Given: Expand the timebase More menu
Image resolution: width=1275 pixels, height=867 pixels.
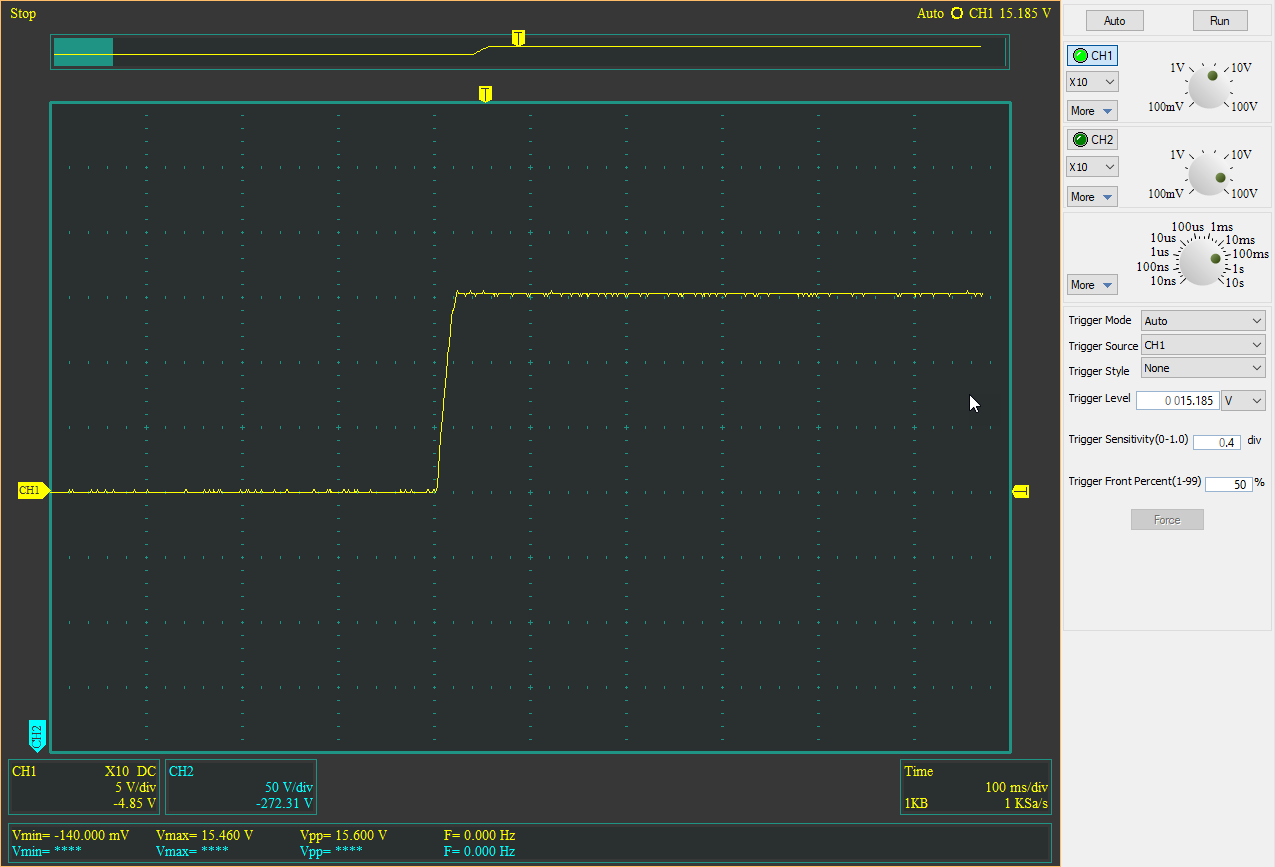Looking at the screenshot, I should (x=1092, y=285).
